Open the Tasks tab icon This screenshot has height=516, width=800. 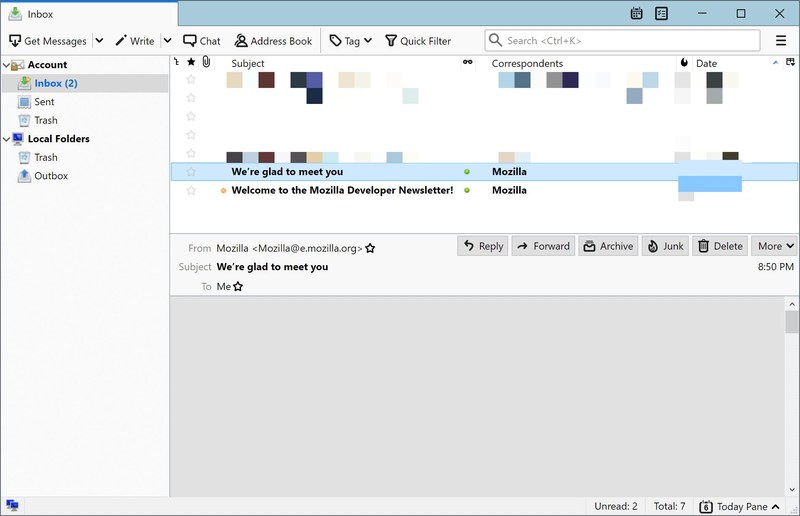[x=661, y=14]
